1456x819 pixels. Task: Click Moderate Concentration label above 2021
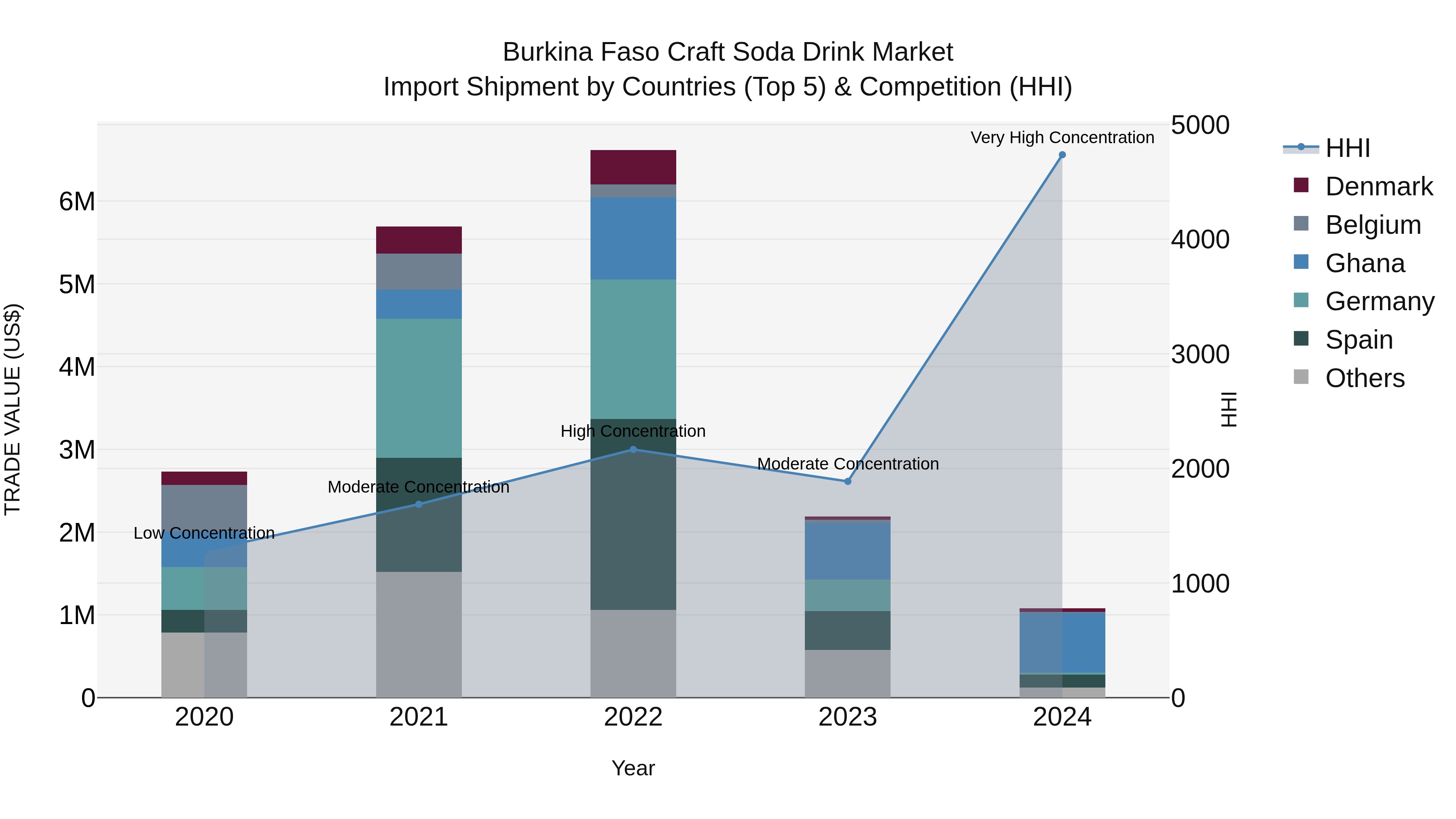coord(419,487)
